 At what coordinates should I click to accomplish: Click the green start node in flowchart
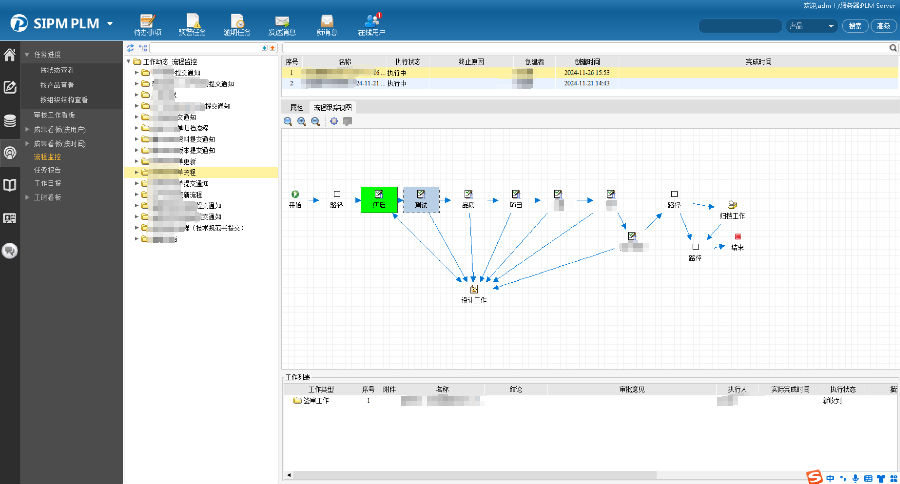(295, 194)
